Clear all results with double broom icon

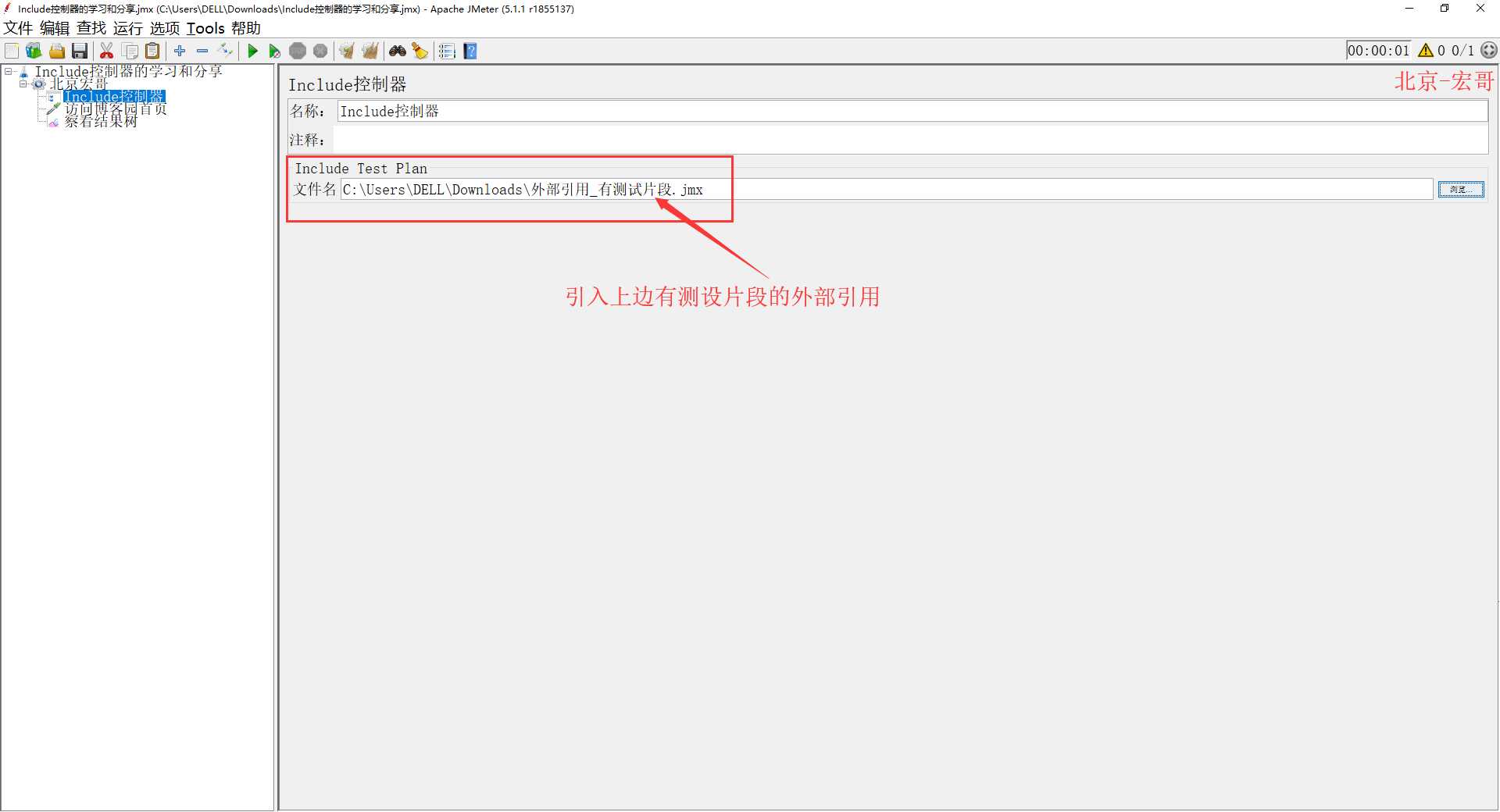coord(370,52)
